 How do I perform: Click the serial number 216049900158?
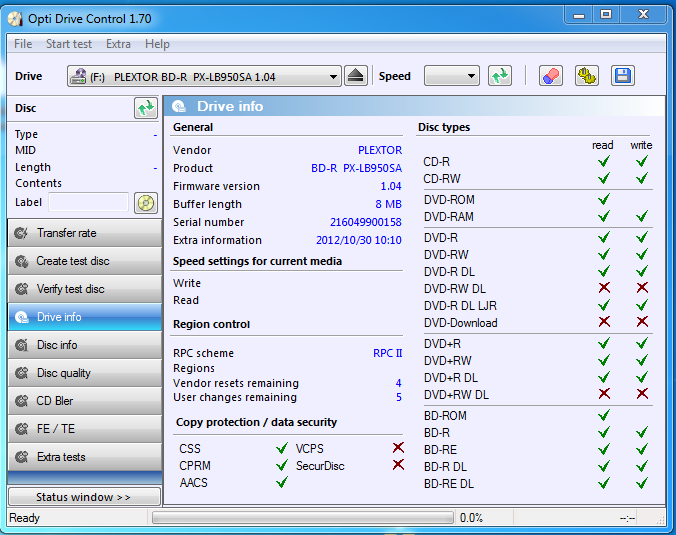pos(366,222)
